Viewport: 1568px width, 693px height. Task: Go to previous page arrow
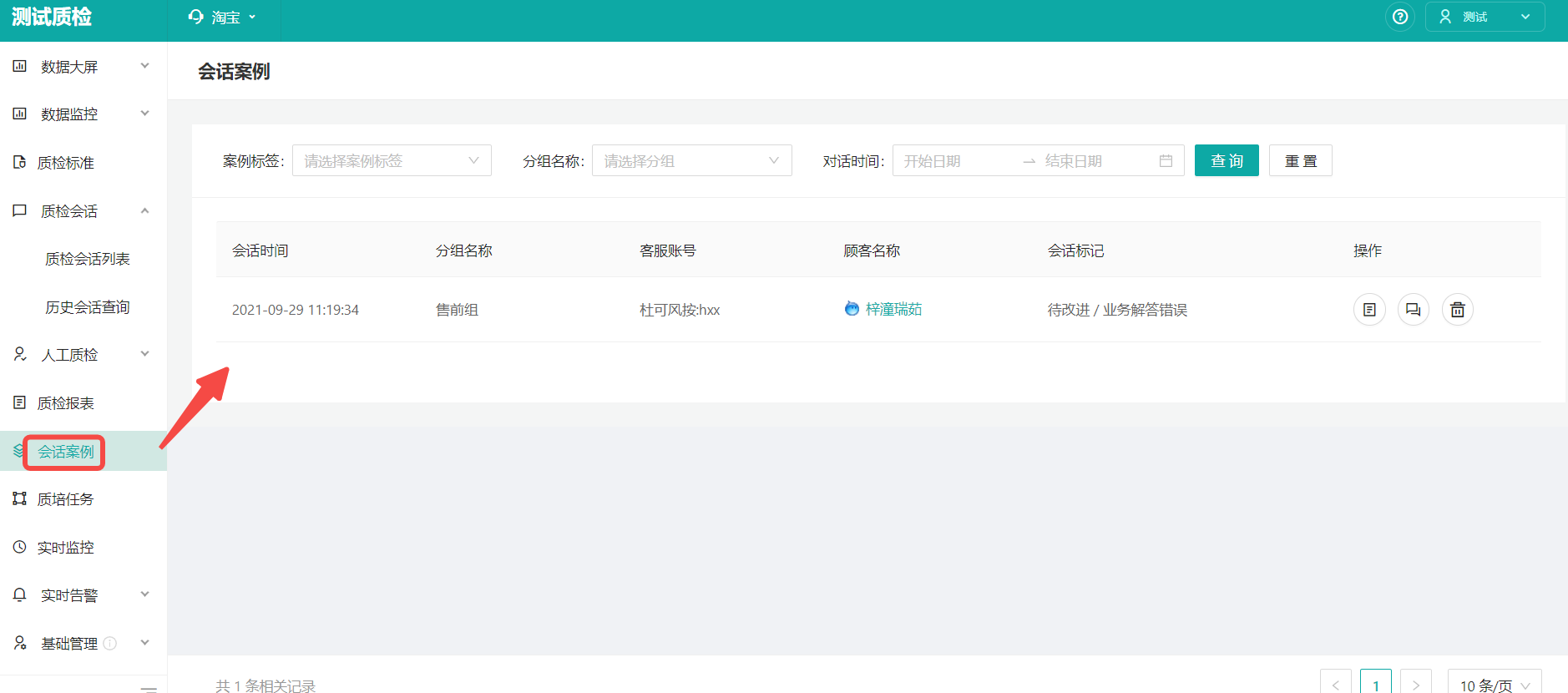tap(1336, 685)
